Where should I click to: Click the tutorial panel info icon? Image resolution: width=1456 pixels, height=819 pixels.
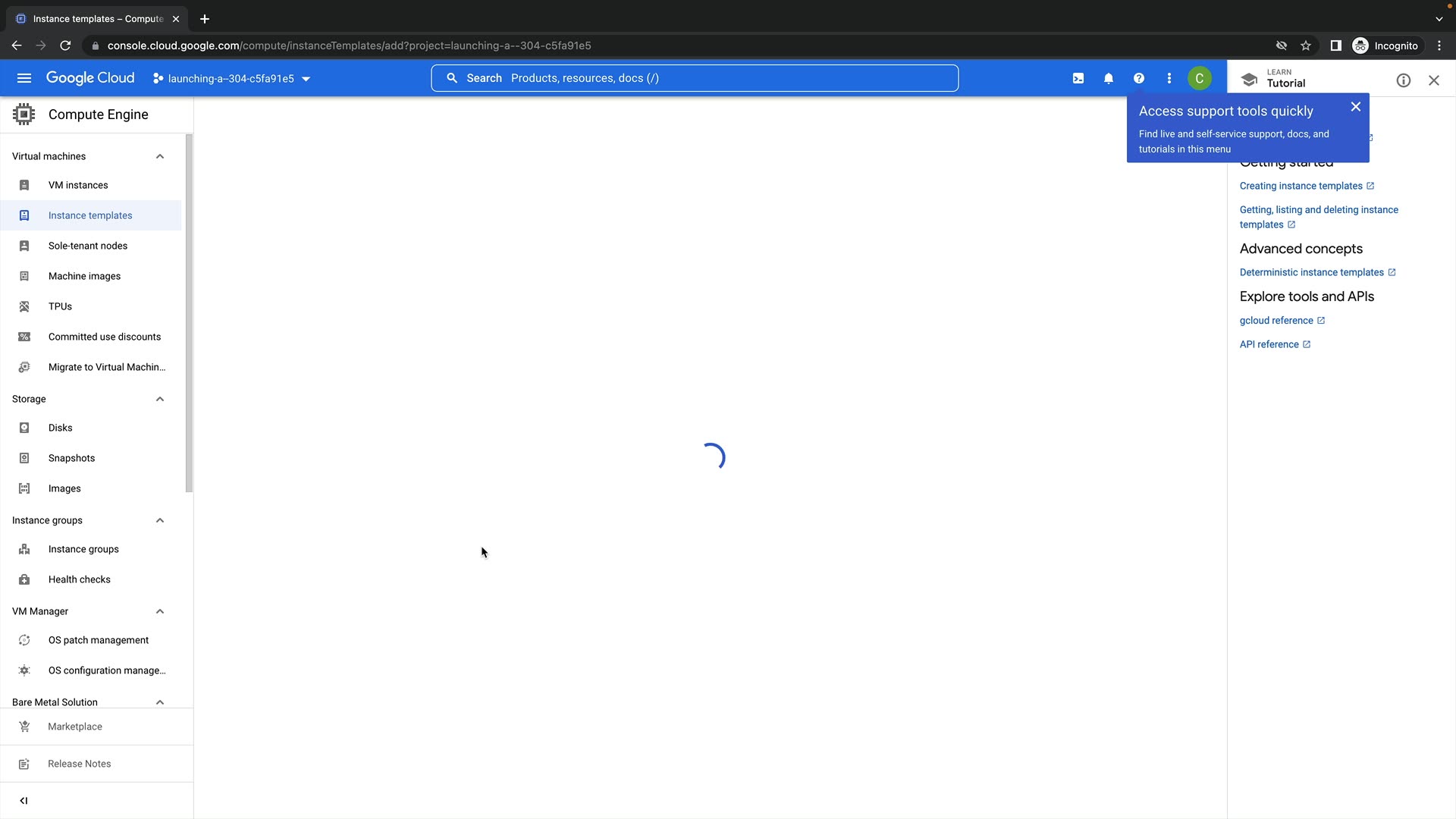point(1403,80)
